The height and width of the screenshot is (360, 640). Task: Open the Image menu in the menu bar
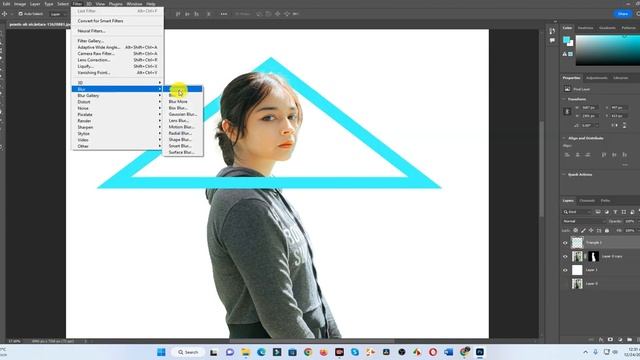point(20,4)
